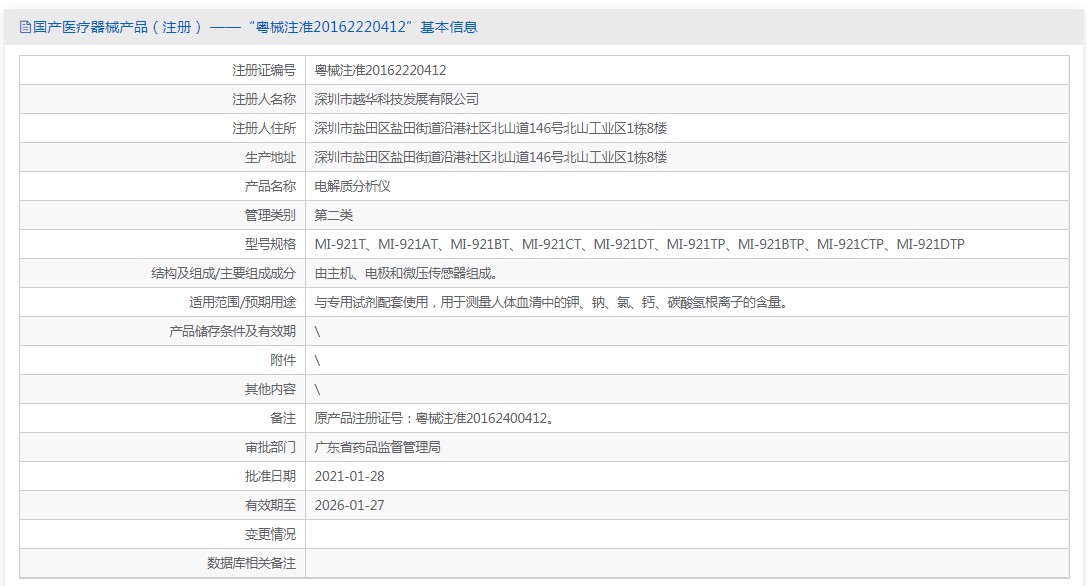Click the label 批准日期
The image size is (1087, 586).
tap(270, 476)
